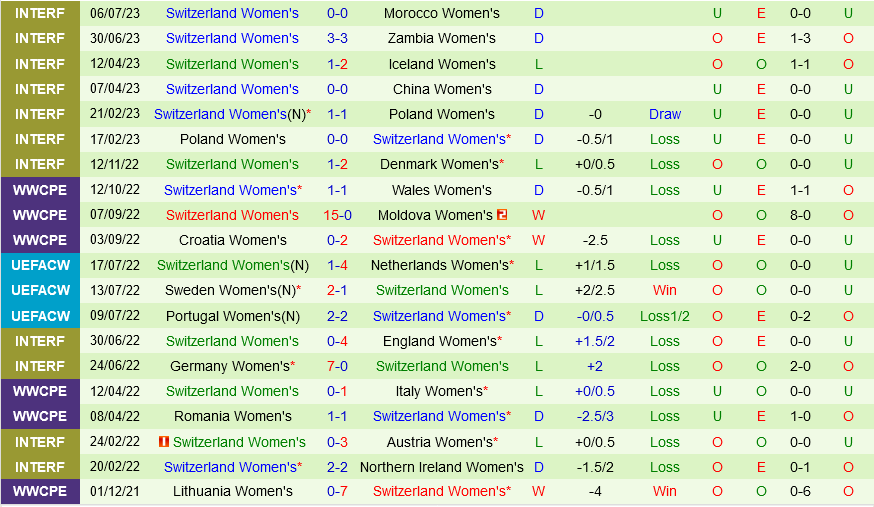Click the Netherlands Women's team name
The image size is (874, 507).
click(x=439, y=265)
